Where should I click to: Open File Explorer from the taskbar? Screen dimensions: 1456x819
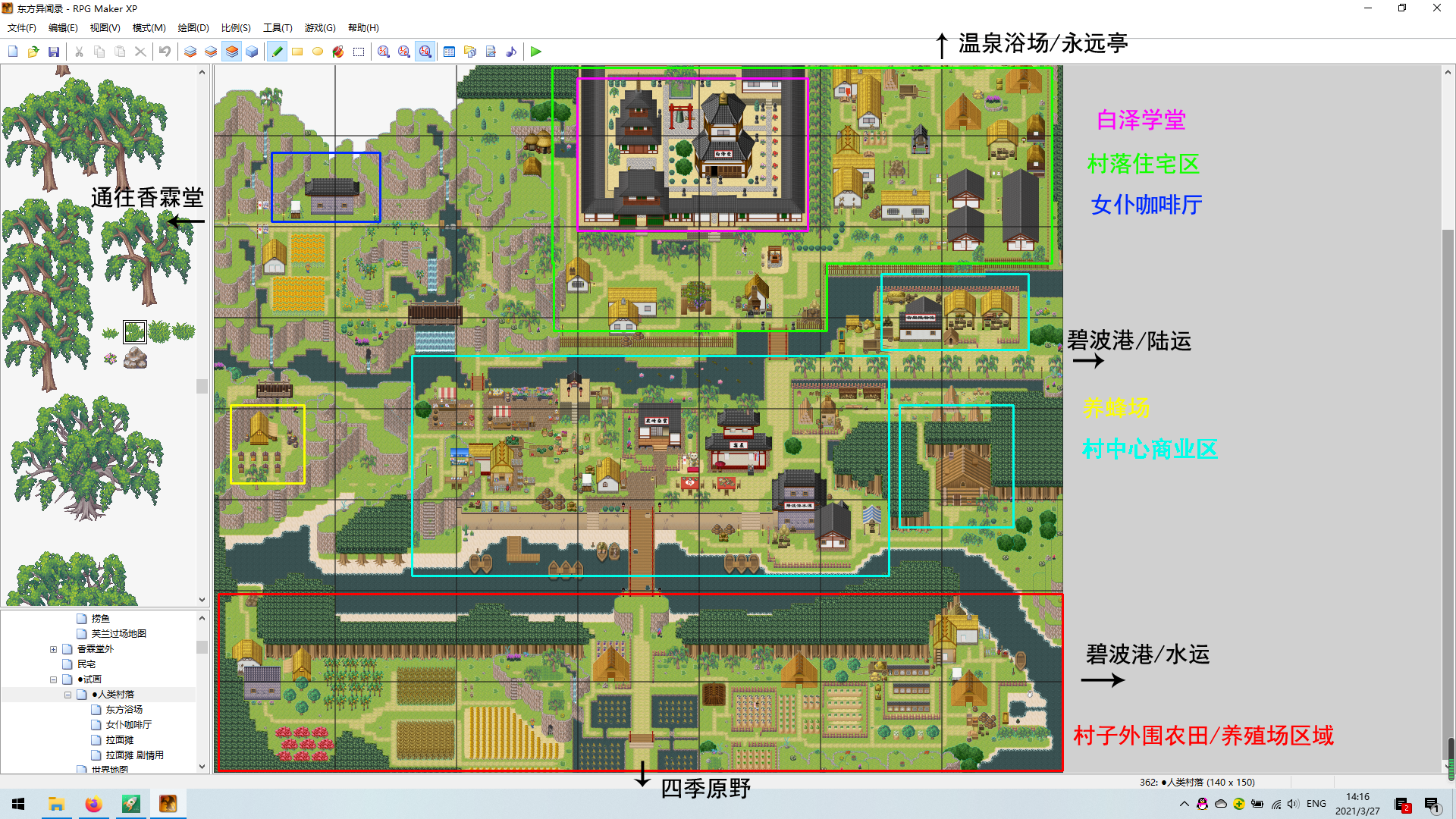[x=56, y=804]
